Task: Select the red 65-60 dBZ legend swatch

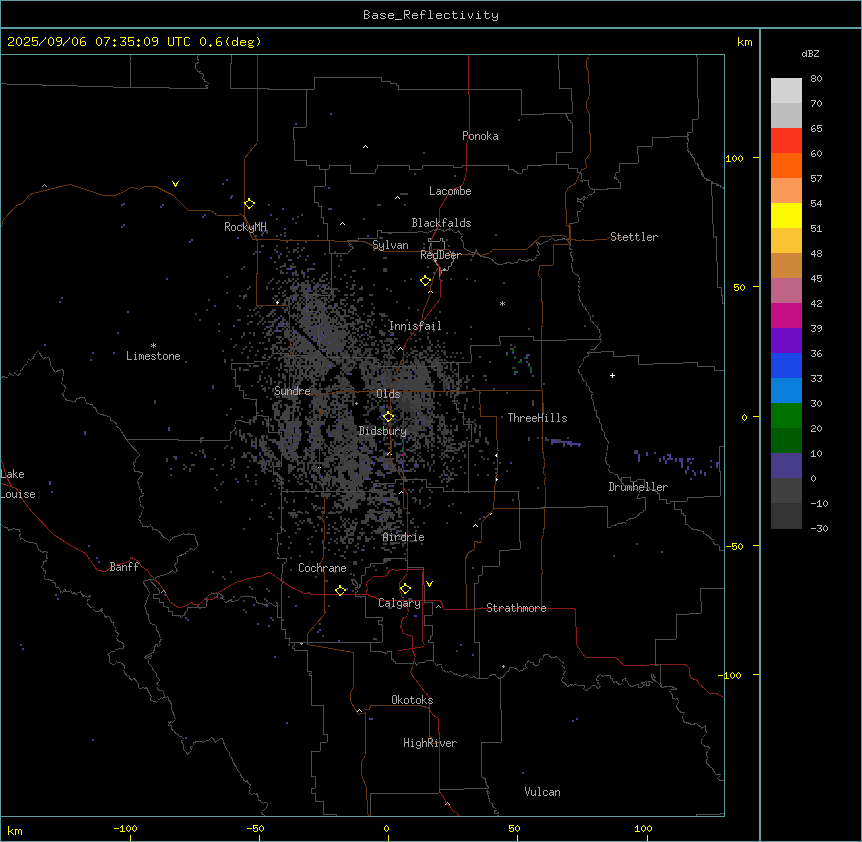Action: tap(786, 141)
